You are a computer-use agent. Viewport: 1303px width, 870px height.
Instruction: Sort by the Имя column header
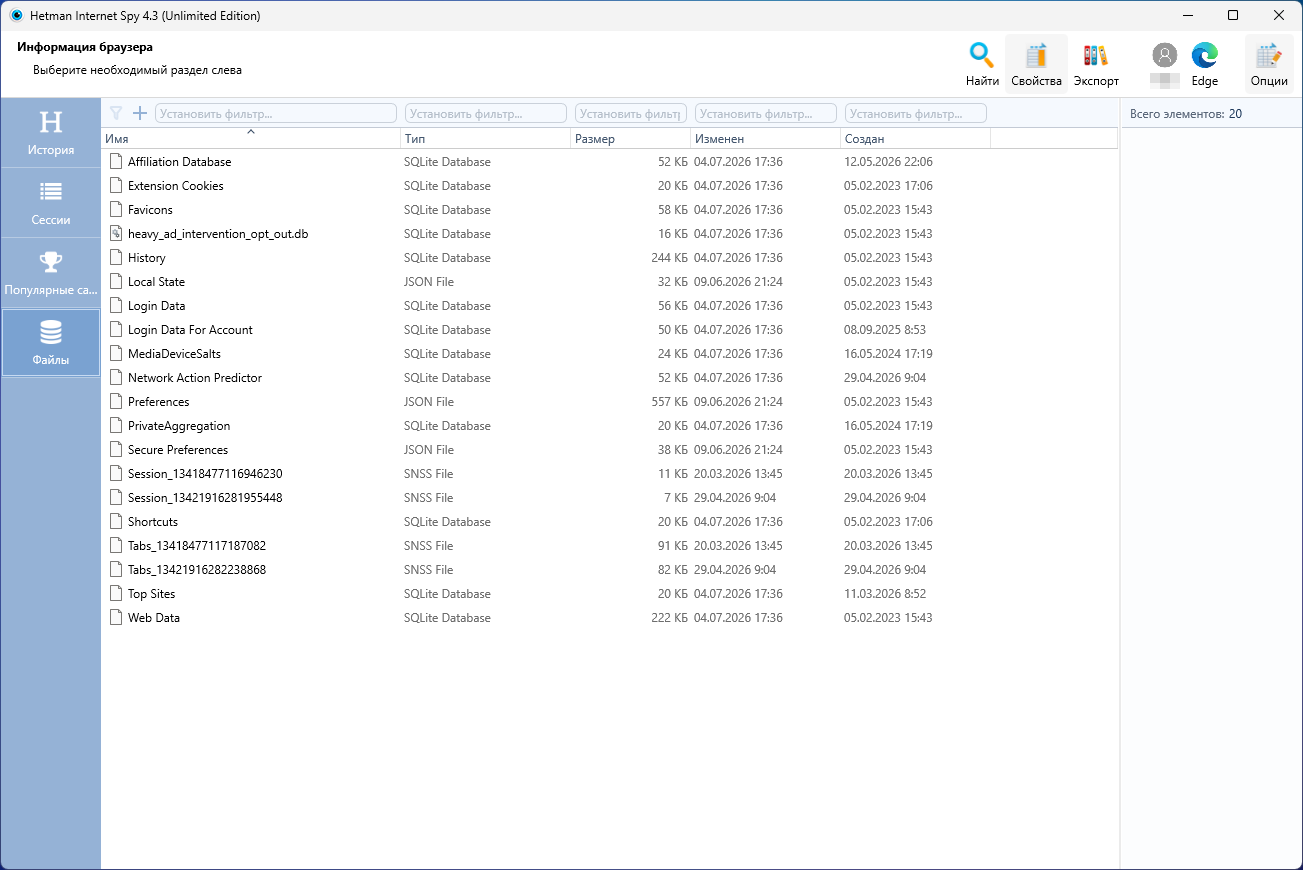(250, 139)
